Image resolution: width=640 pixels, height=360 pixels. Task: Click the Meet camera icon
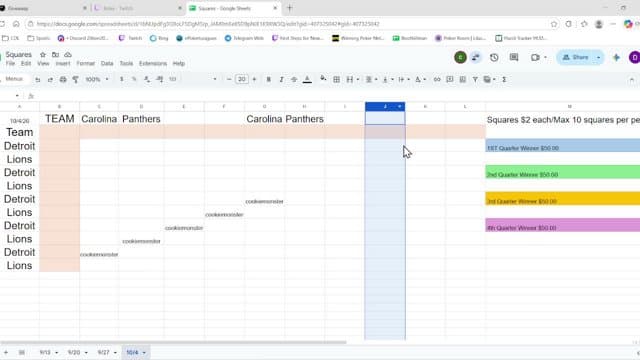coord(535,58)
